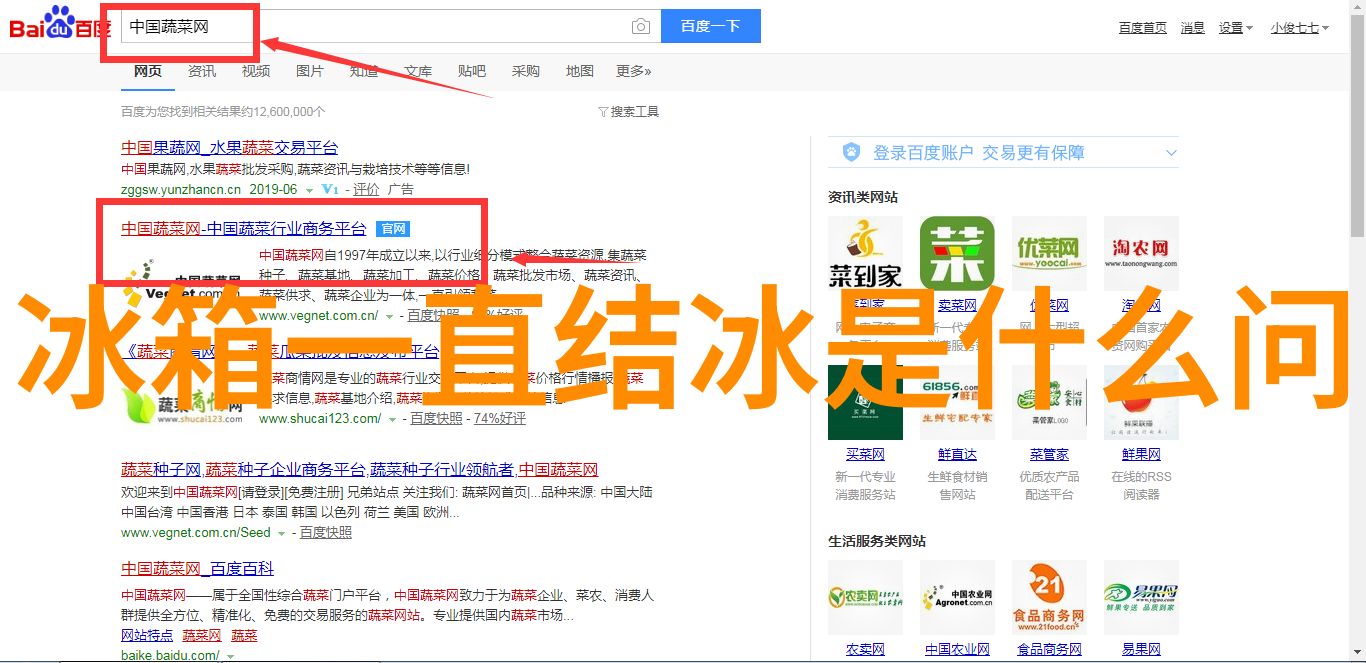The height and width of the screenshot is (663, 1366).
Task: Open the green 卖菜网 icon
Action: click(957, 254)
